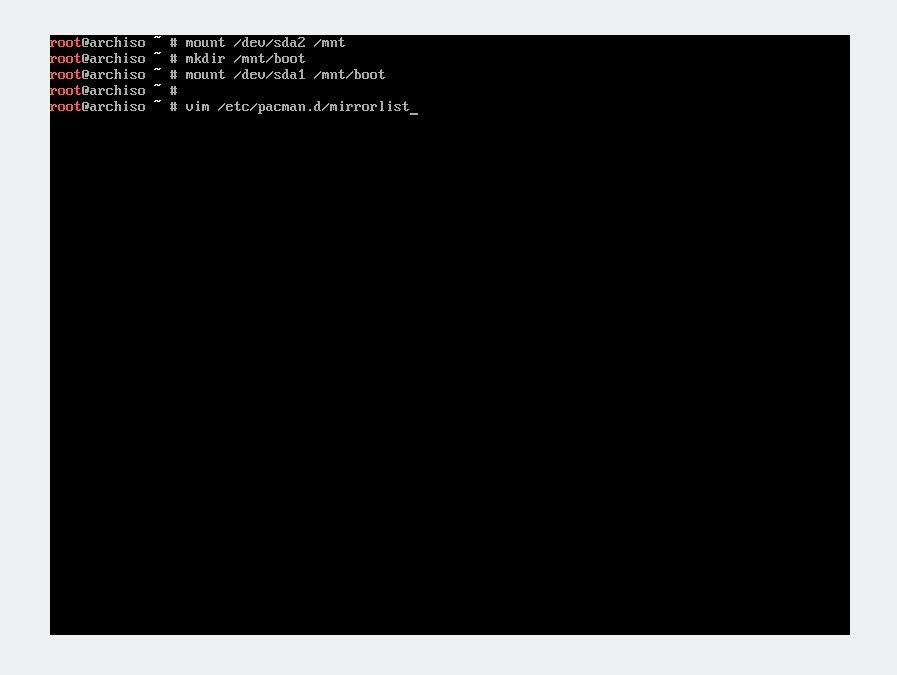This screenshot has height=675, width=897.
Task: Click @archiso on the empty prompt line
Action: point(113,91)
